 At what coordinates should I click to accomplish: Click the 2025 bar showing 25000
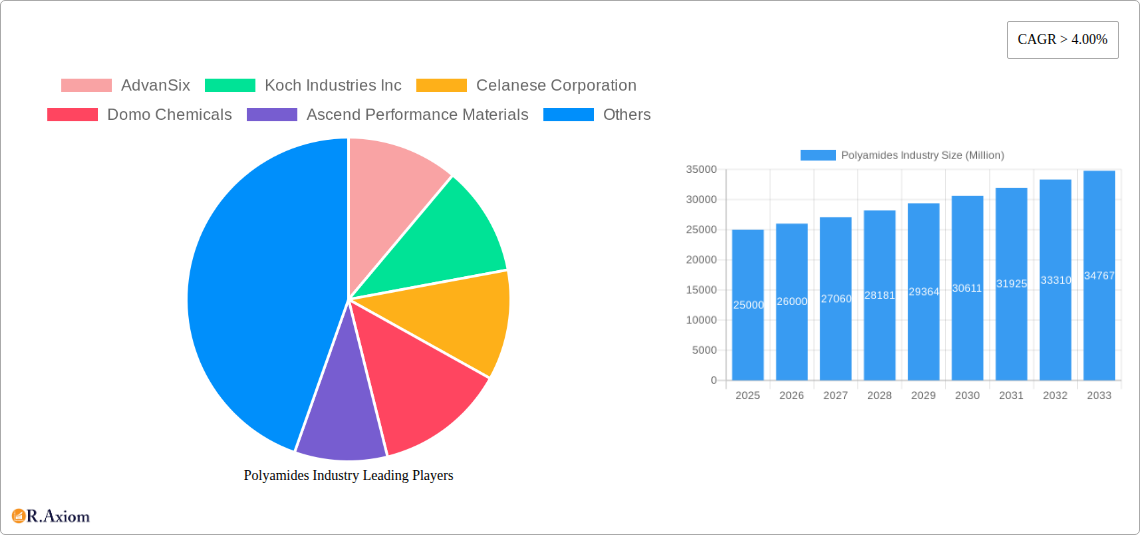(x=748, y=305)
